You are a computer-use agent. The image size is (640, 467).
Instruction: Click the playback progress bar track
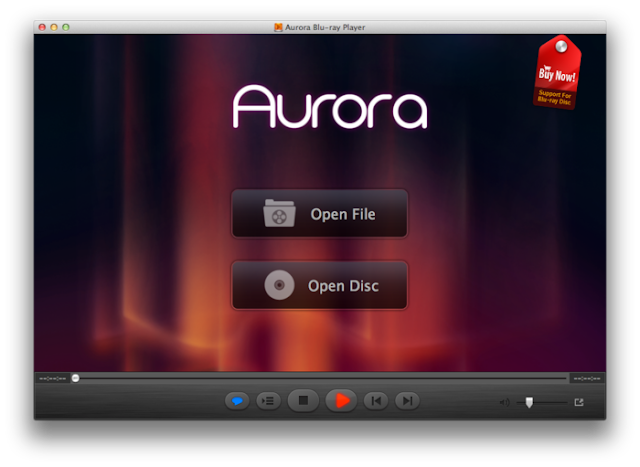[x=320, y=378]
